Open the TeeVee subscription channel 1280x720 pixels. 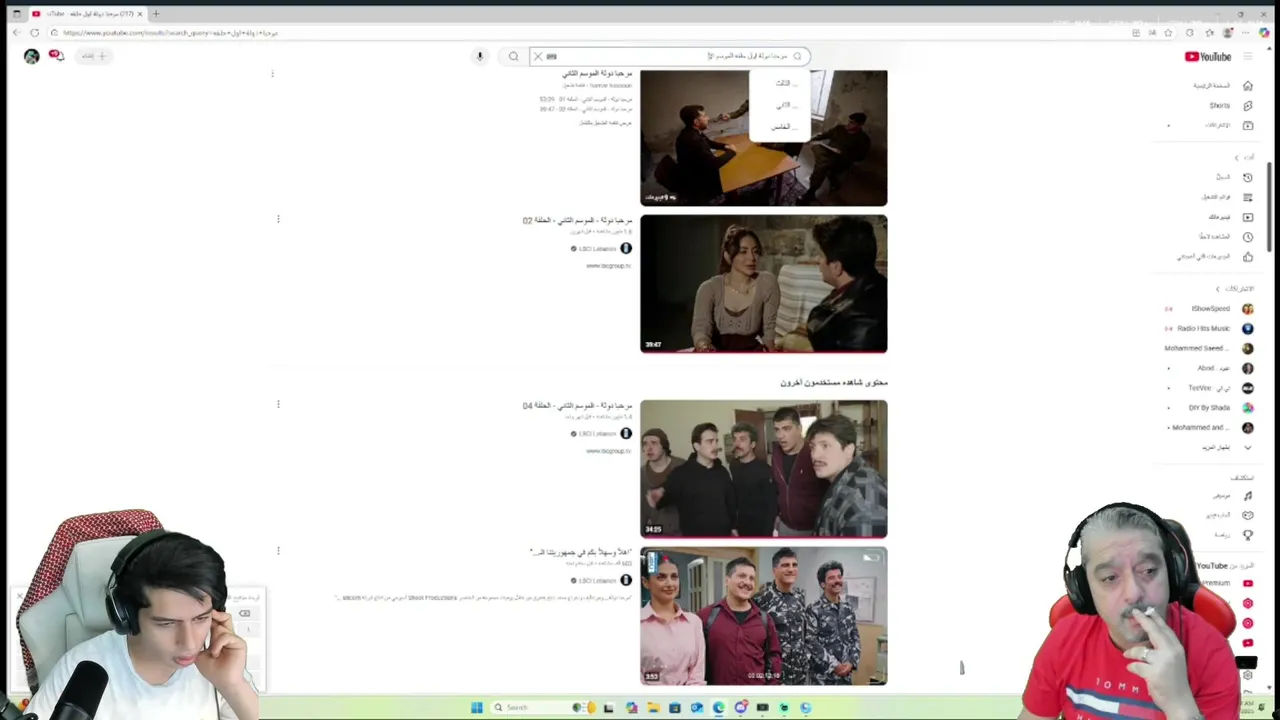pyautogui.click(x=1210, y=388)
